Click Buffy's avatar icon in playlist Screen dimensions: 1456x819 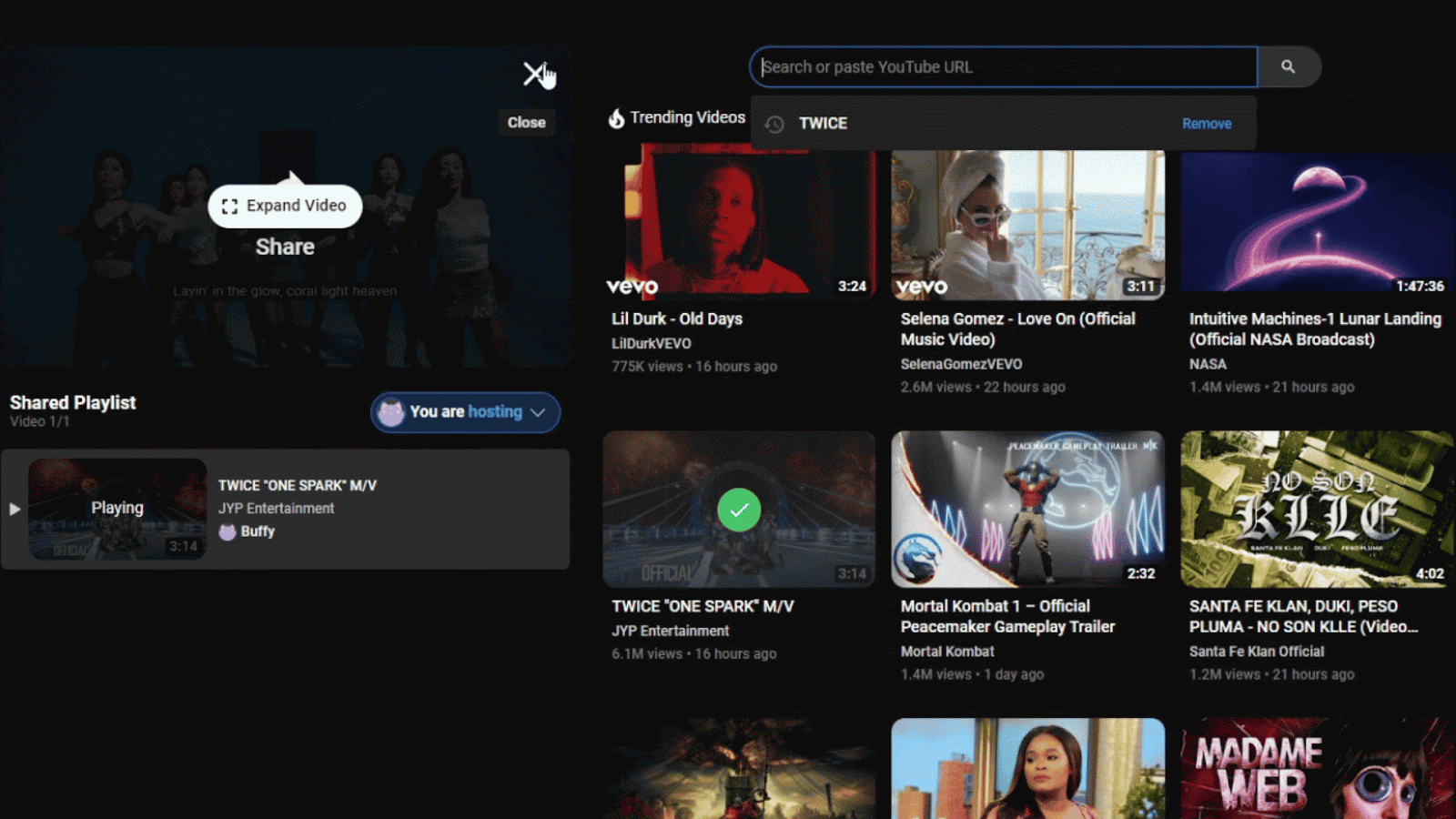(227, 531)
